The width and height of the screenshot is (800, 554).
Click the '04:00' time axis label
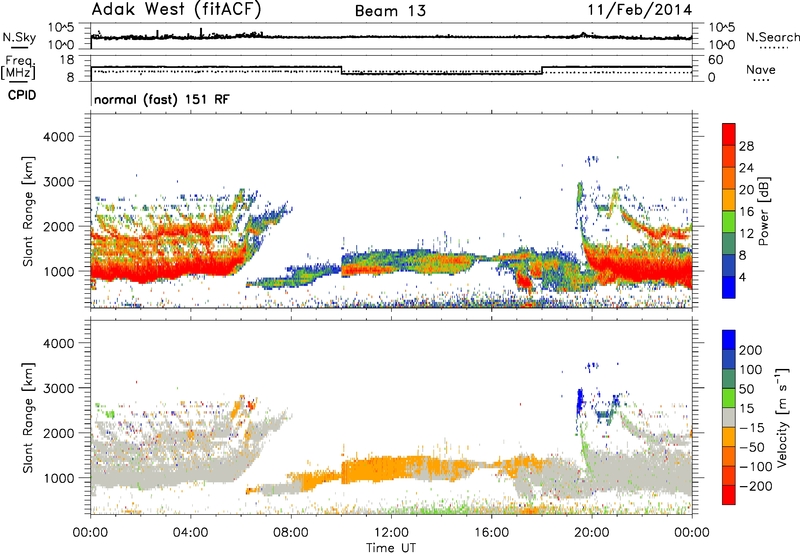click(x=190, y=533)
